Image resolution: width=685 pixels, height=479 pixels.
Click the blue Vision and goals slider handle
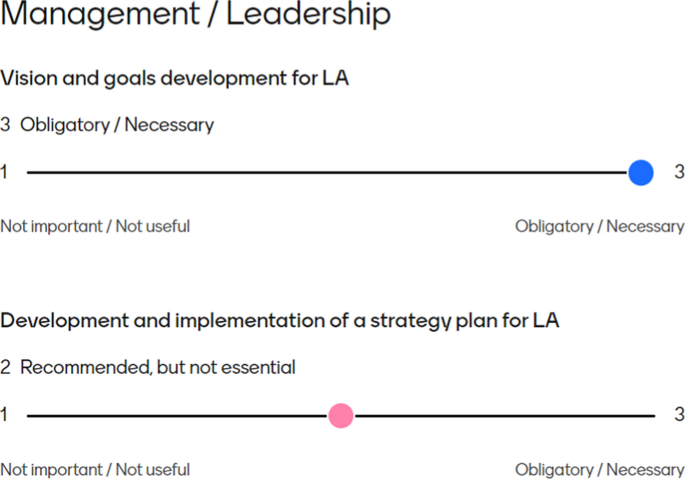tap(641, 173)
